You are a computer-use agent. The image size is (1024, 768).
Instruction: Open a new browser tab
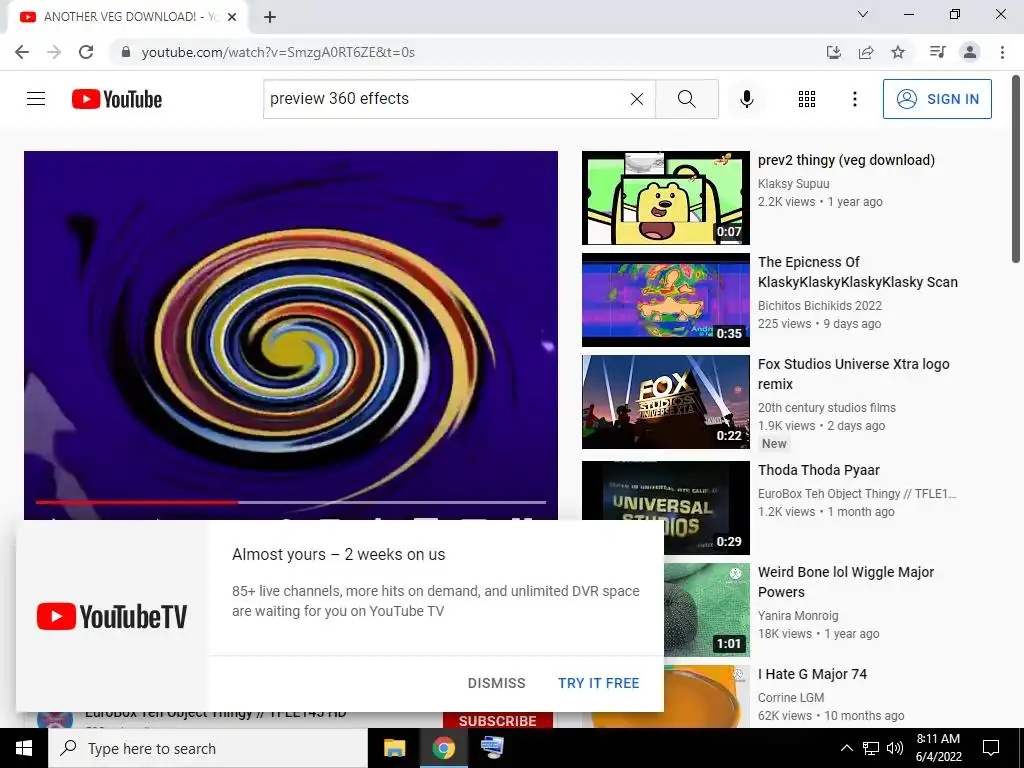[x=270, y=17]
